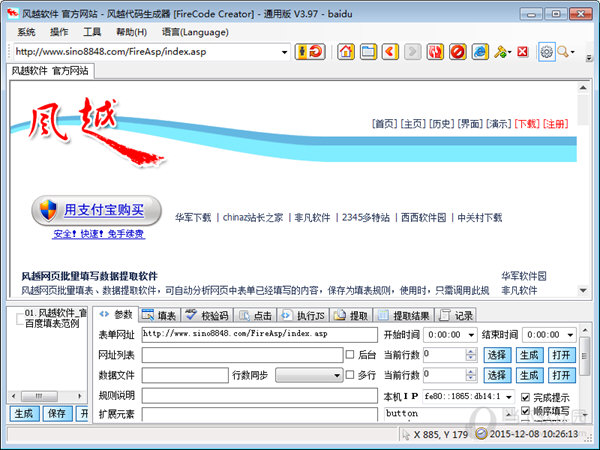Open the 华军下载 link

click(x=193, y=218)
